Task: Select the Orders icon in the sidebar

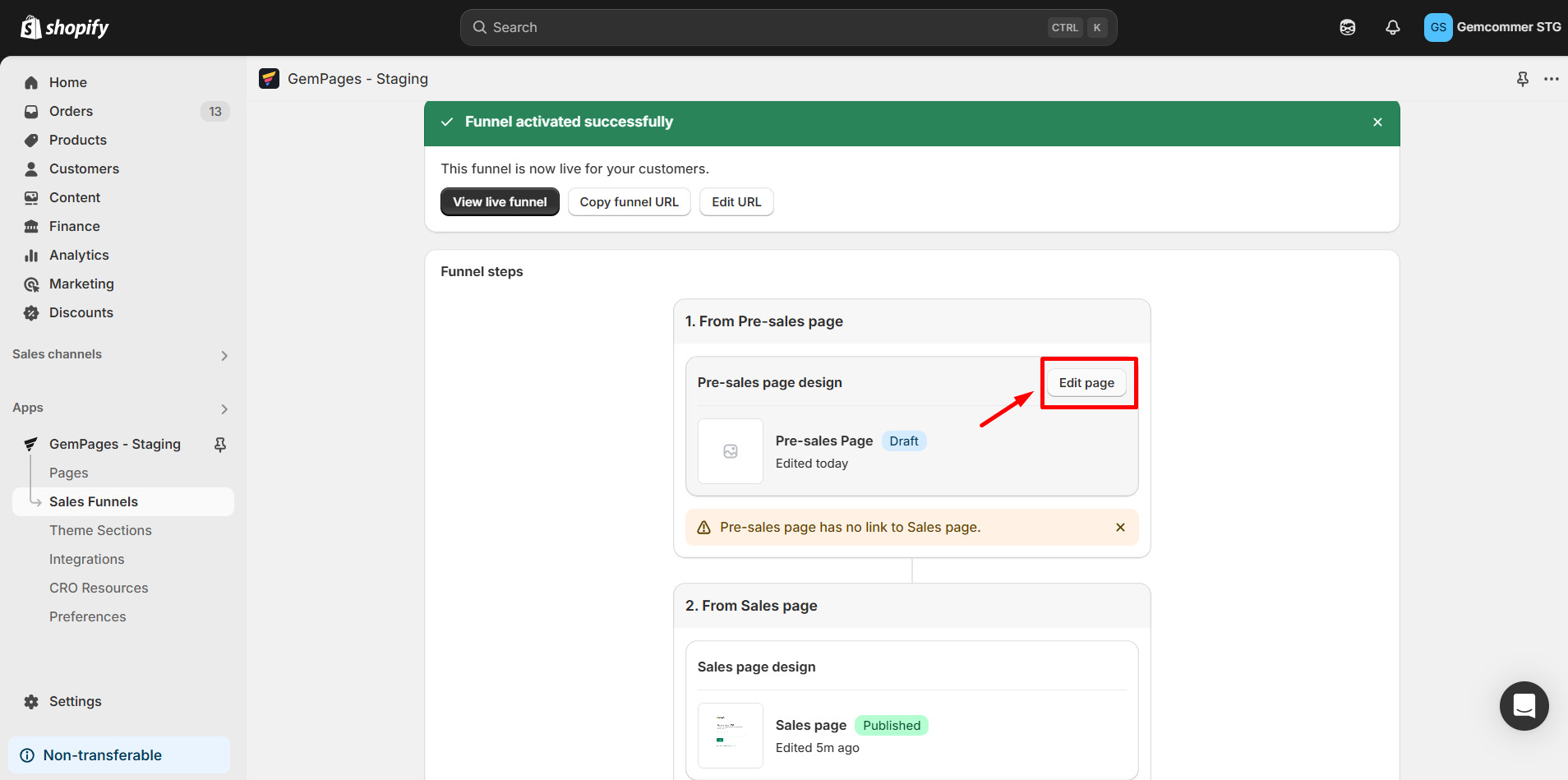Action: pyautogui.click(x=30, y=111)
